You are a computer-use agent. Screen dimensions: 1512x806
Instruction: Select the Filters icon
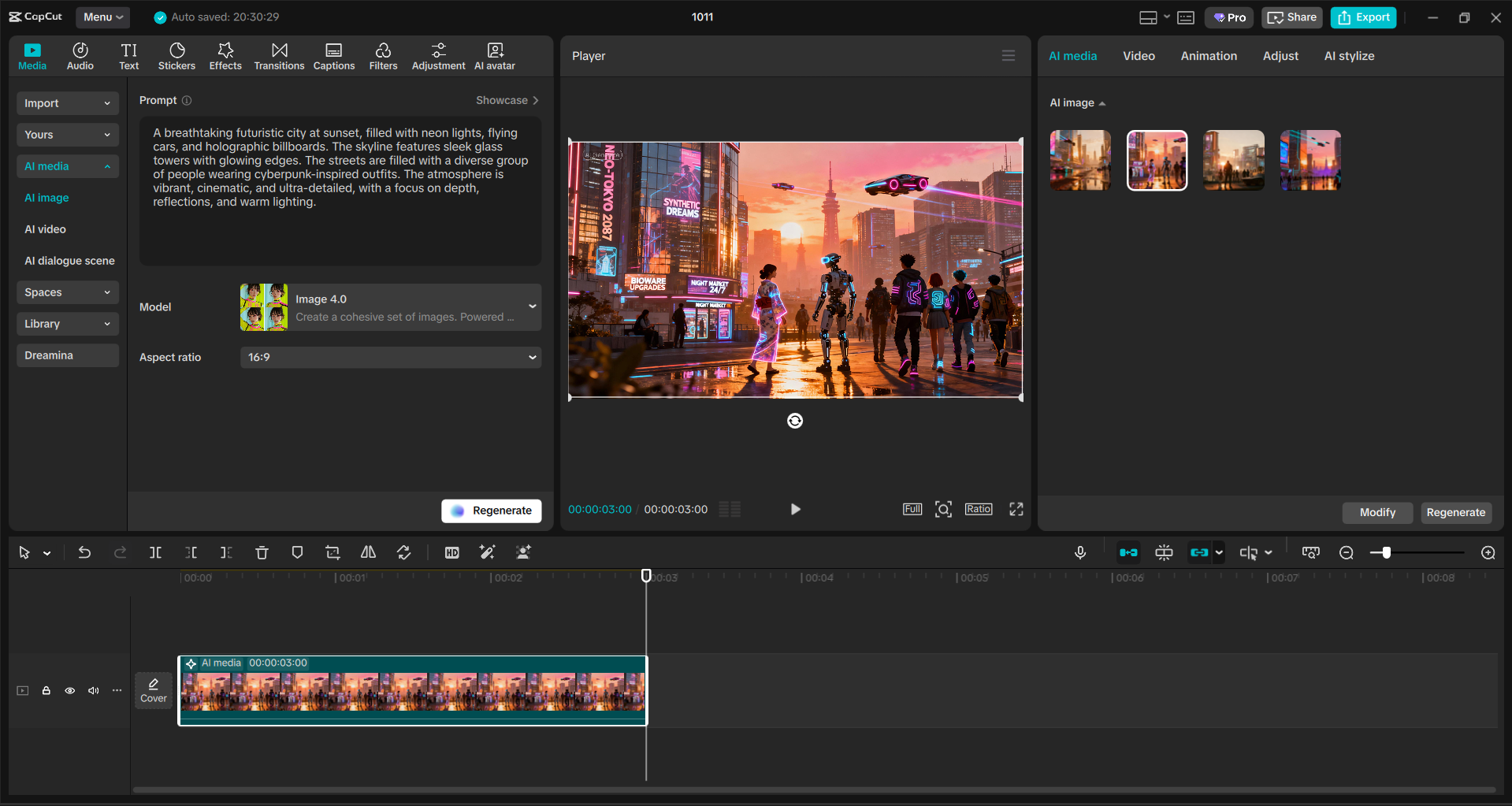pos(384,55)
